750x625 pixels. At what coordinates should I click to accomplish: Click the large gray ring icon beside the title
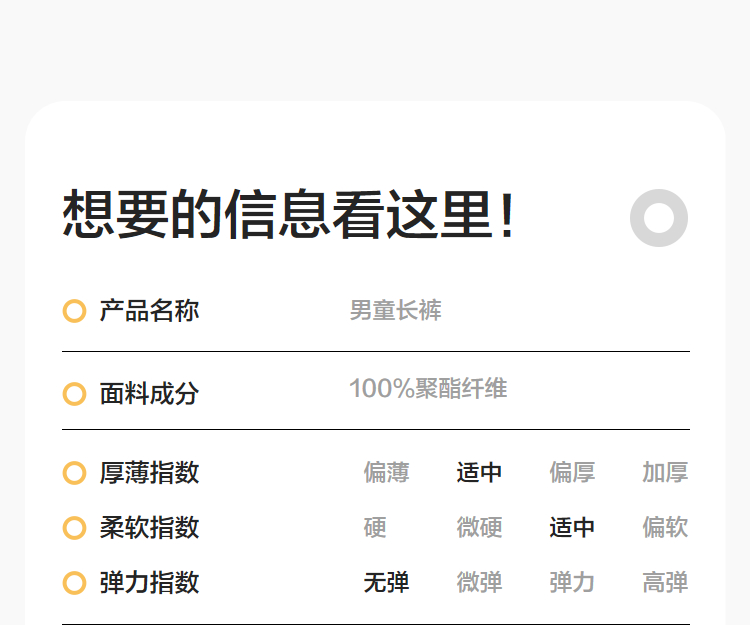click(659, 217)
